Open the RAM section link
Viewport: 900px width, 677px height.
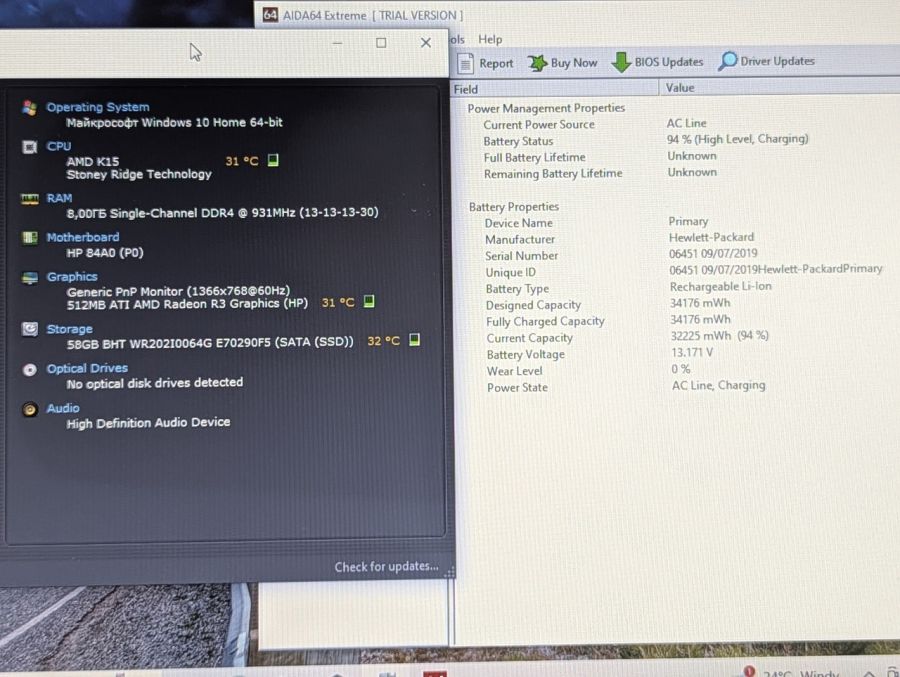tap(59, 198)
